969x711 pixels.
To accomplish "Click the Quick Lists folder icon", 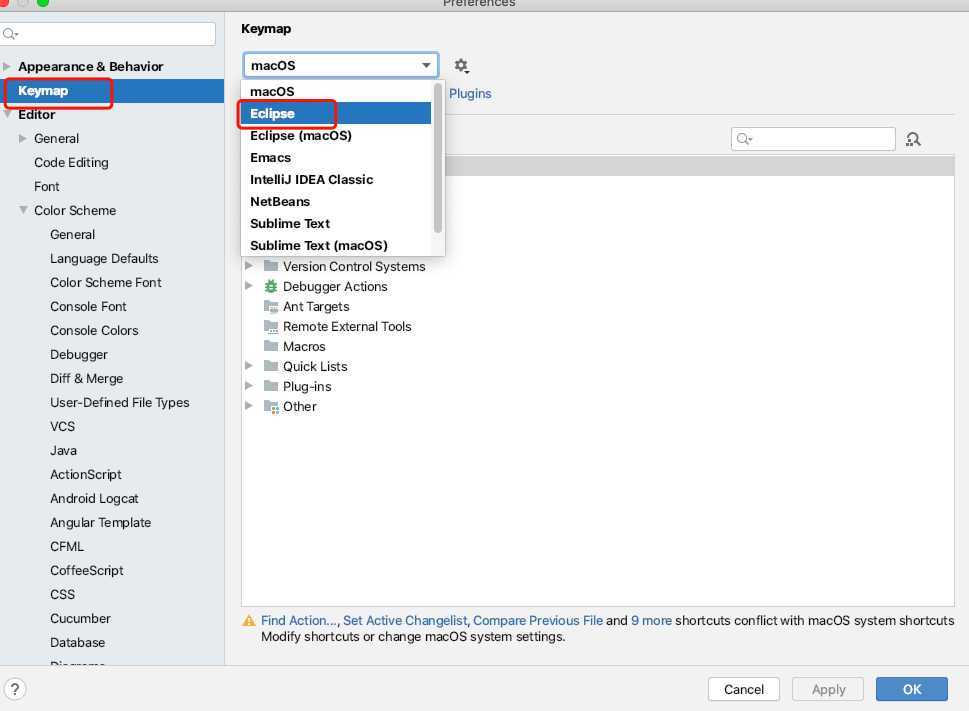I will click(271, 366).
